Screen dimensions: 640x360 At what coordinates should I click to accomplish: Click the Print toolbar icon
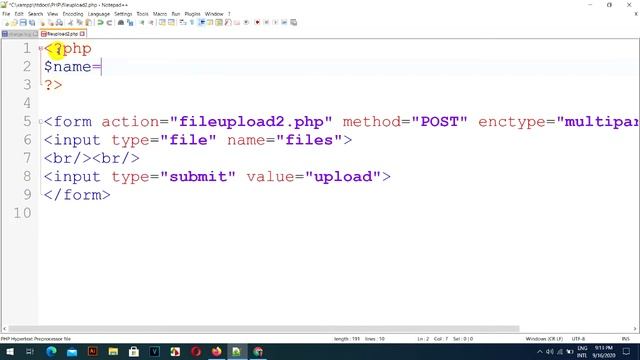pyautogui.click(x=60, y=22)
